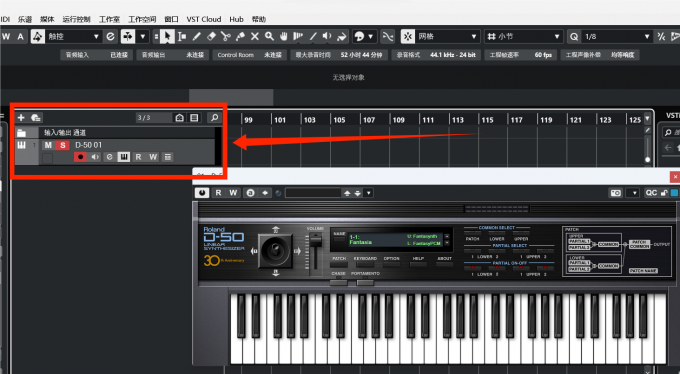Select the Mute X tool

click(x=255, y=36)
